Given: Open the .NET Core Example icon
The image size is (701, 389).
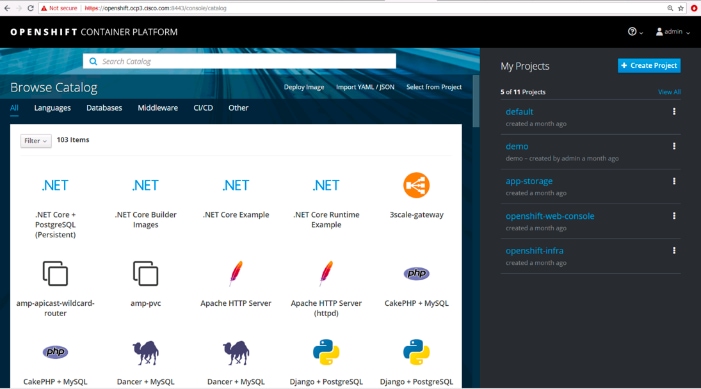Looking at the screenshot, I should pos(236,185).
